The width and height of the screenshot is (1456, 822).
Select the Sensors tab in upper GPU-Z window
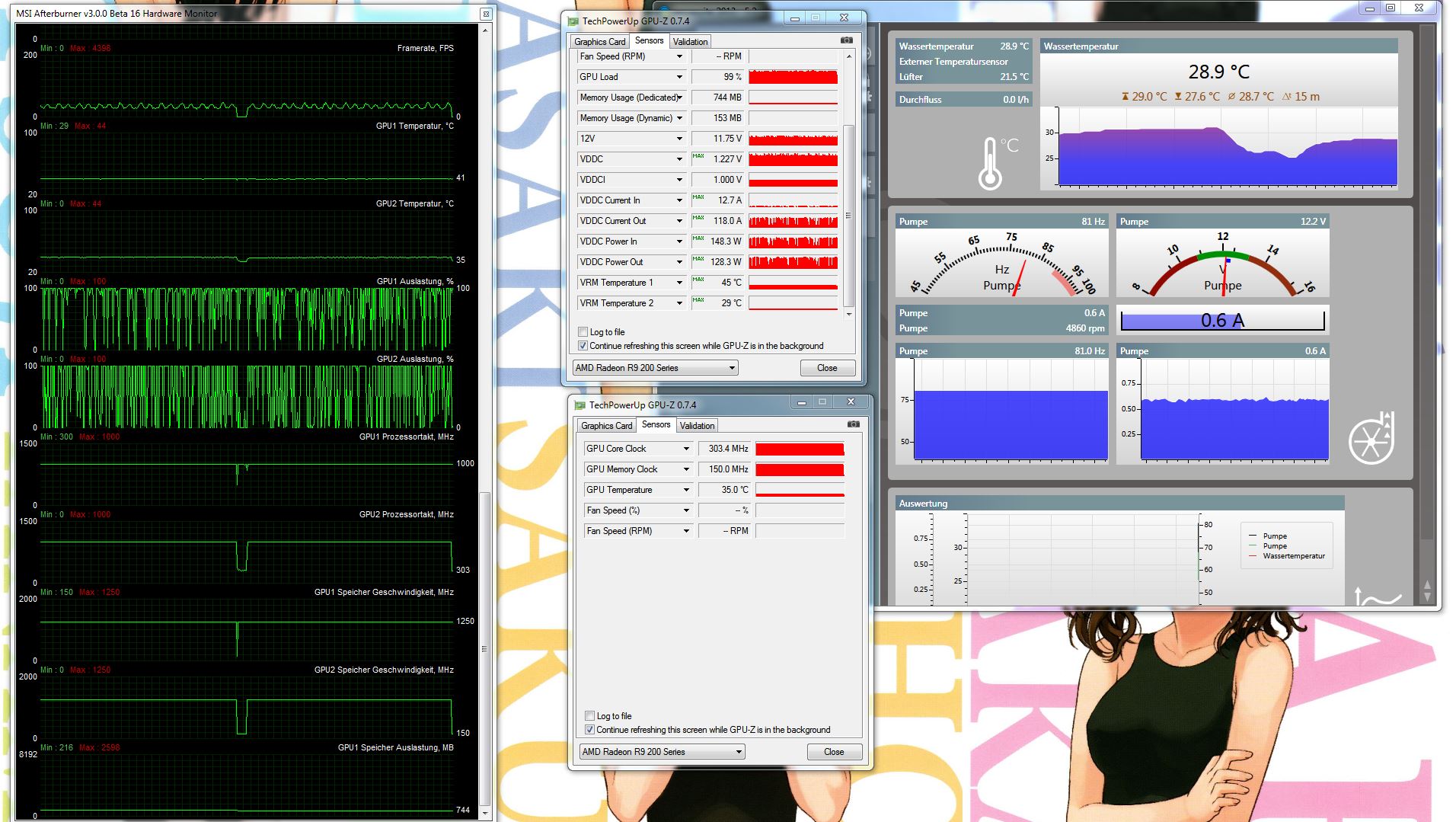click(x=650, y=40)
